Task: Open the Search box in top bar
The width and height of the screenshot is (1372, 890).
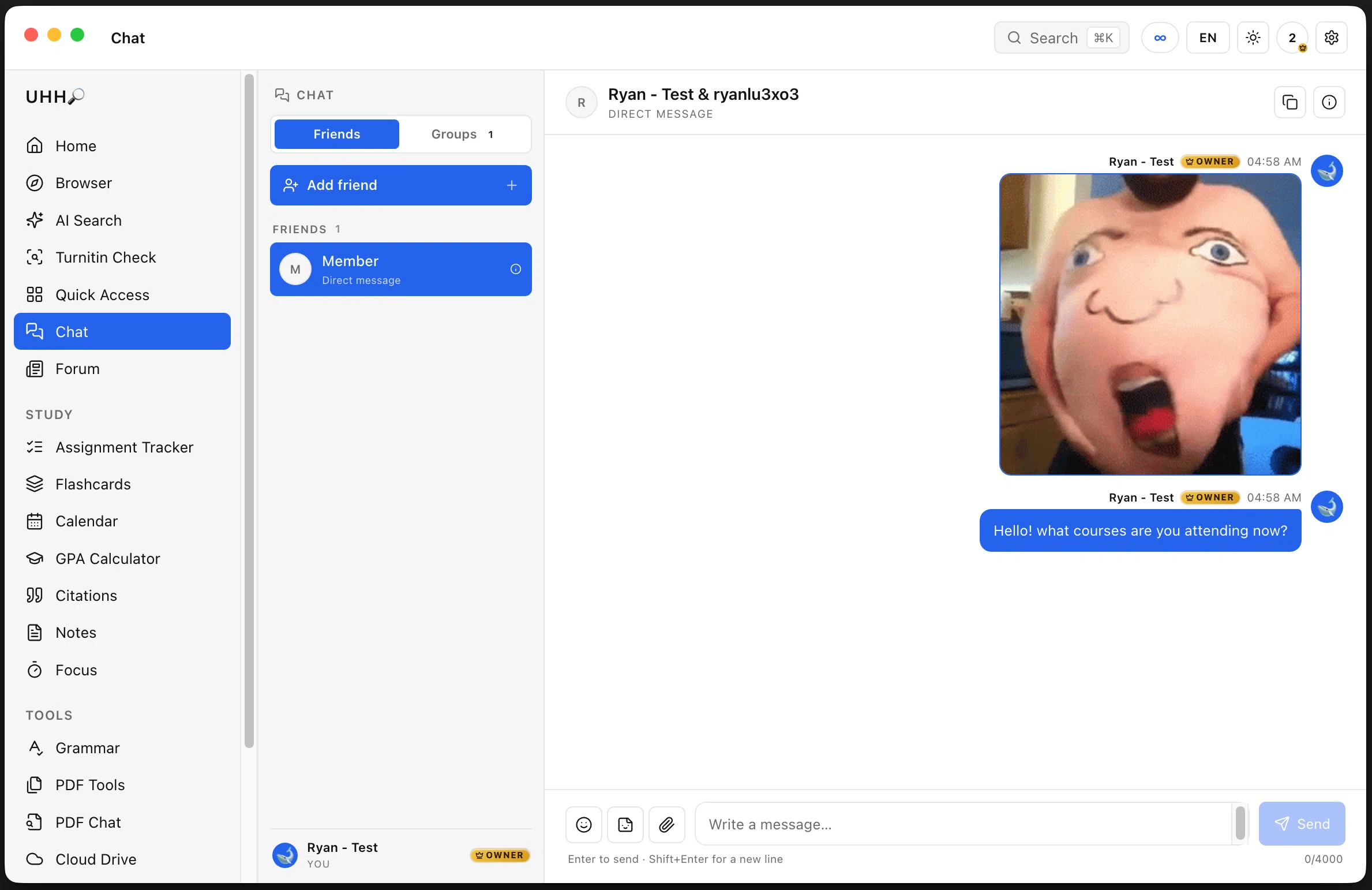Action: coord(1062,38)
